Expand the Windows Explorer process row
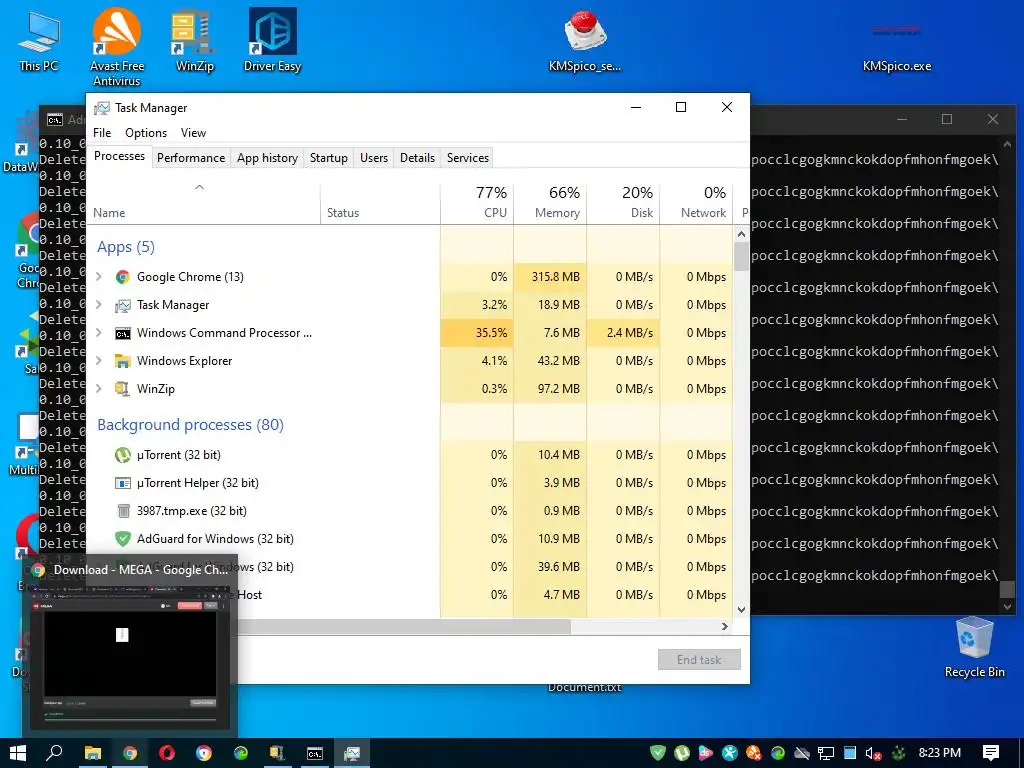The width and height of the screenshot is (1024, 768). point(99,360)
